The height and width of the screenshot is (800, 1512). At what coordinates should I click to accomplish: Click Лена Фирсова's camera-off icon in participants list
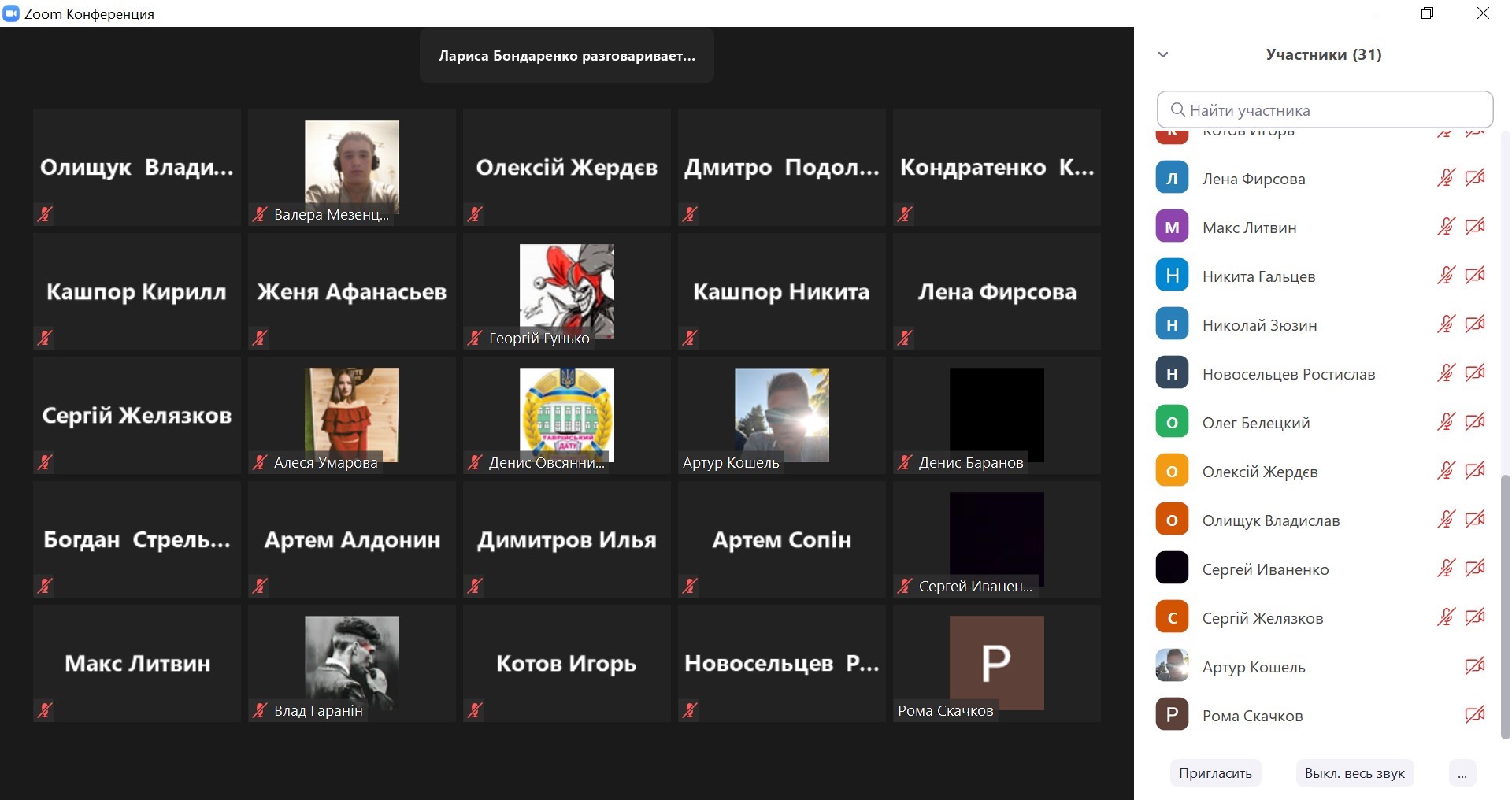[1475, 178]
